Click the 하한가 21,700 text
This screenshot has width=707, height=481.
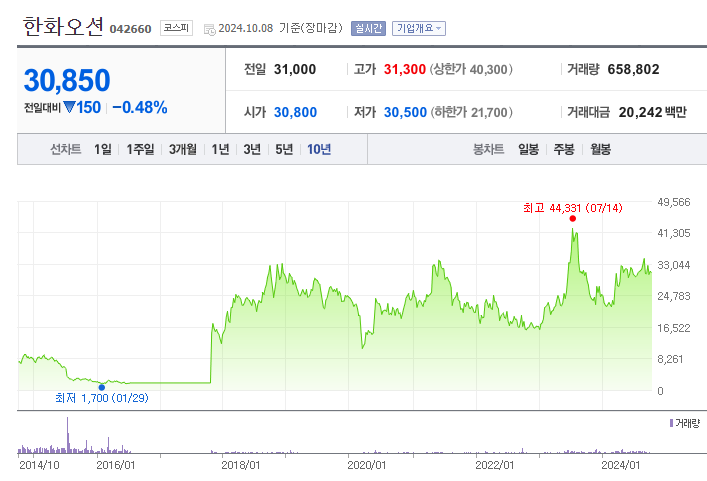click(x=471, y=112)
